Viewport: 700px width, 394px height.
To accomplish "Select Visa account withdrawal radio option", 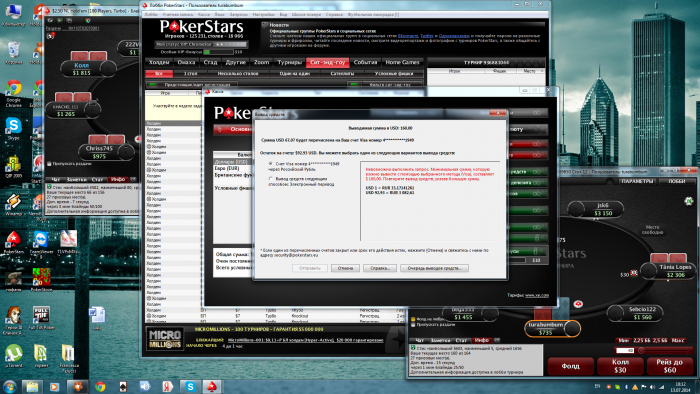I will pos(271,164).
